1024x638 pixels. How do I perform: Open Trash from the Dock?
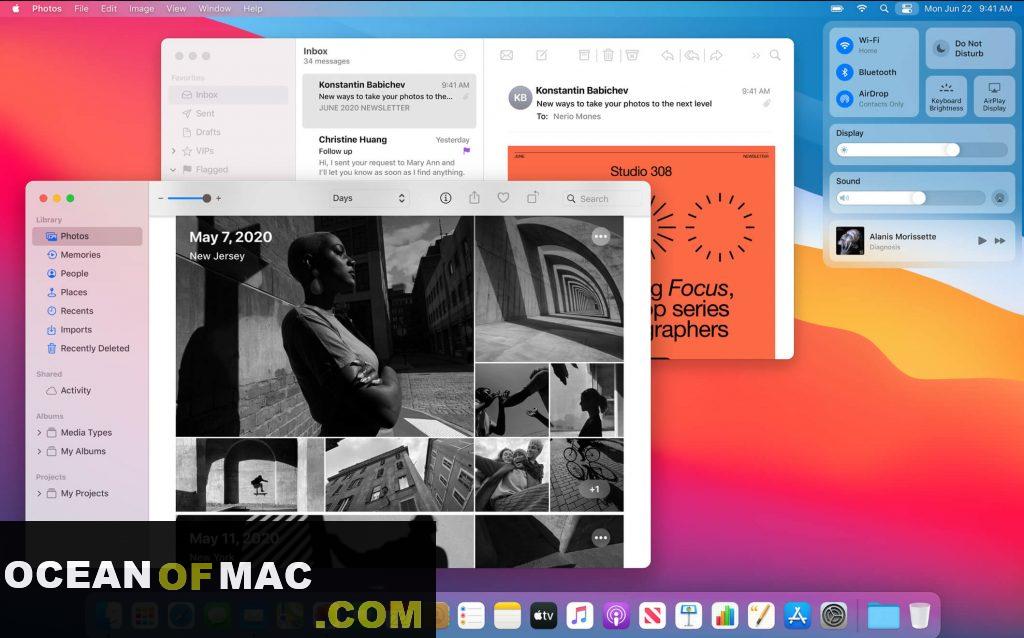coord(920,615)
